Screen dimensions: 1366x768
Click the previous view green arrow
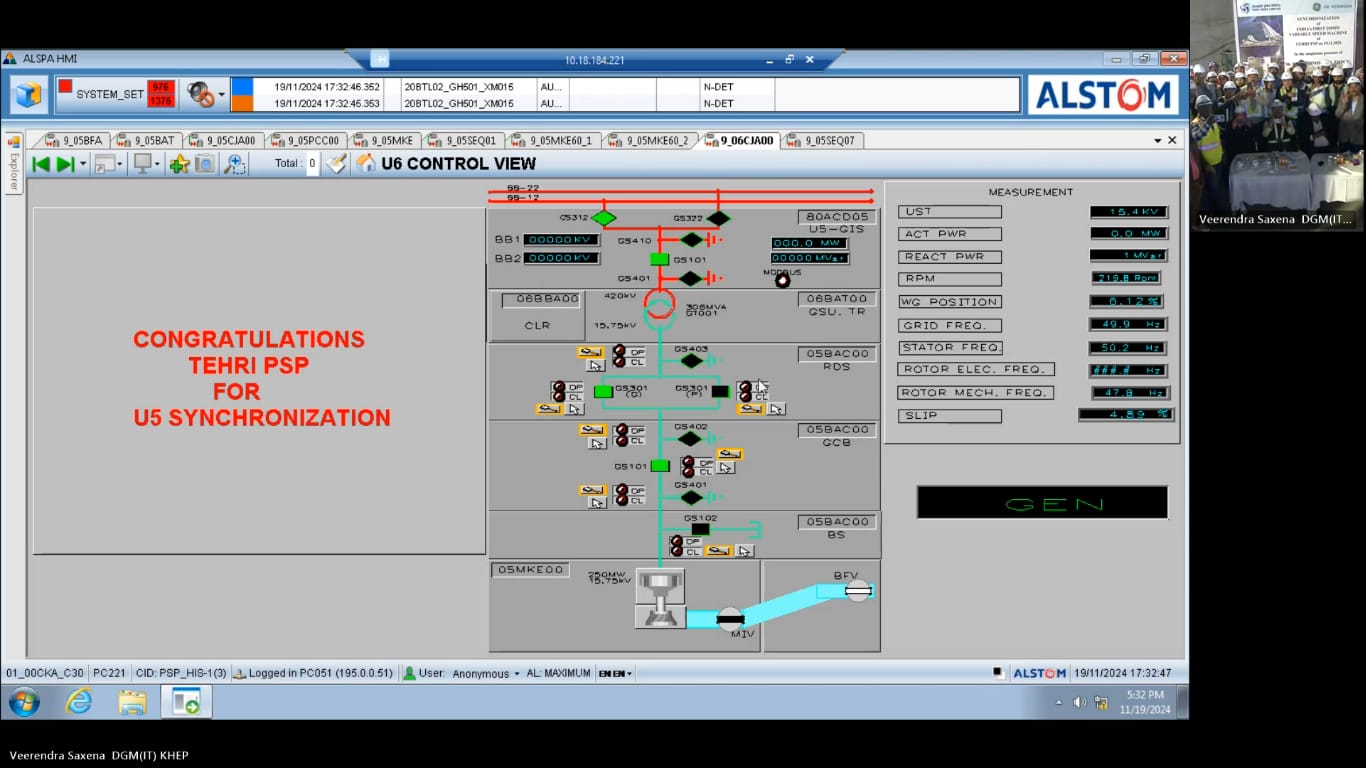coord(41,164)
